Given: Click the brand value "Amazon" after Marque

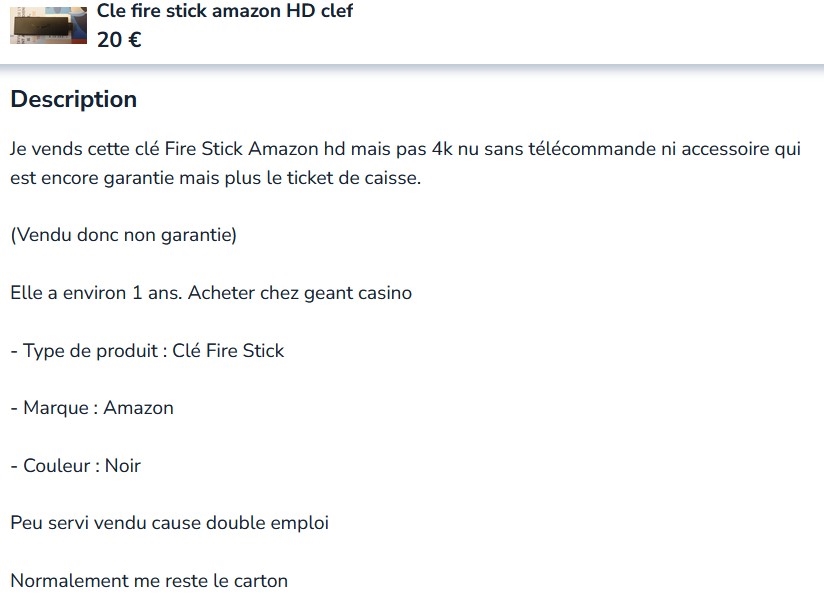Looking at the screenshot, I should (x=138, y=408).
